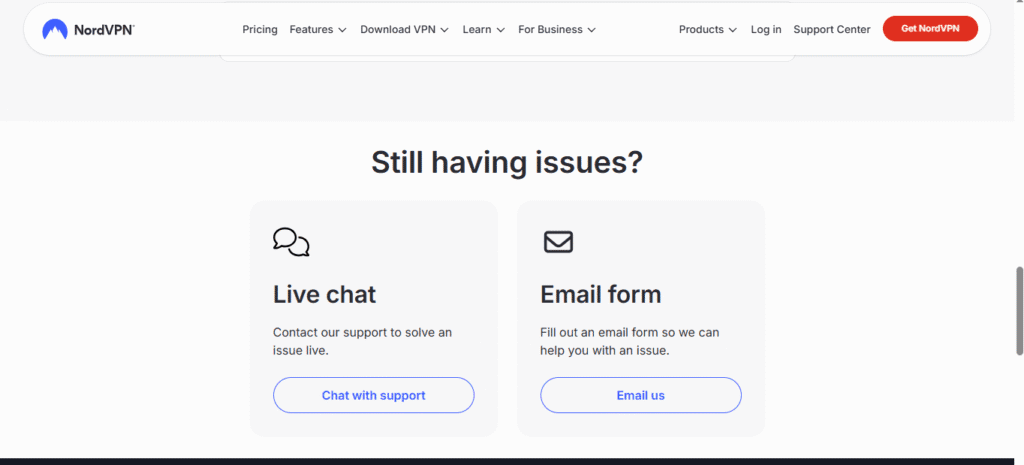
Task: Click the NordVPN wordmark text
Action: click(104, 29)
